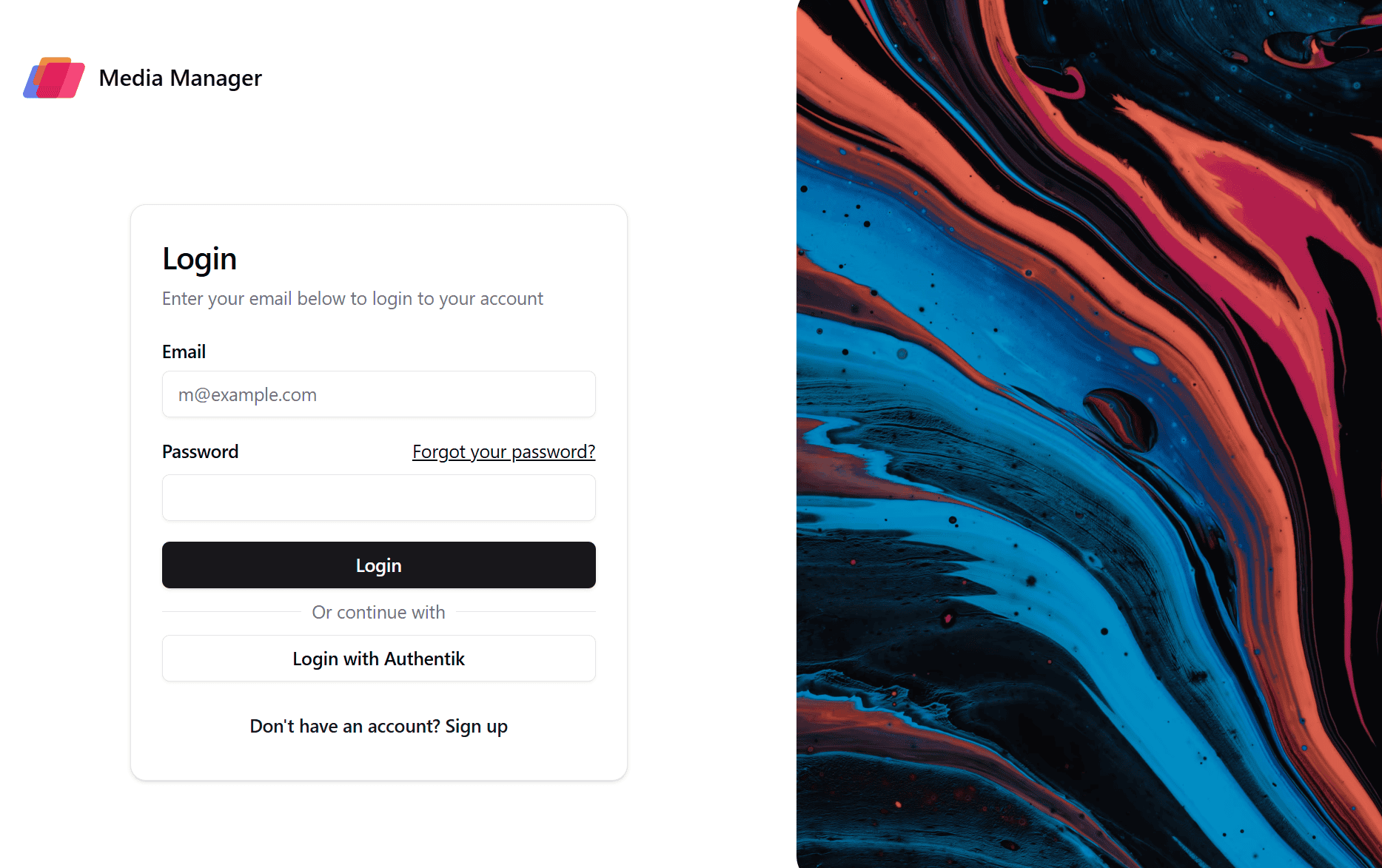This screenshot has width=1382, height=868.
Task: Click the divider line right of 'Or continue with'
Action: click(x=526, y=612)
